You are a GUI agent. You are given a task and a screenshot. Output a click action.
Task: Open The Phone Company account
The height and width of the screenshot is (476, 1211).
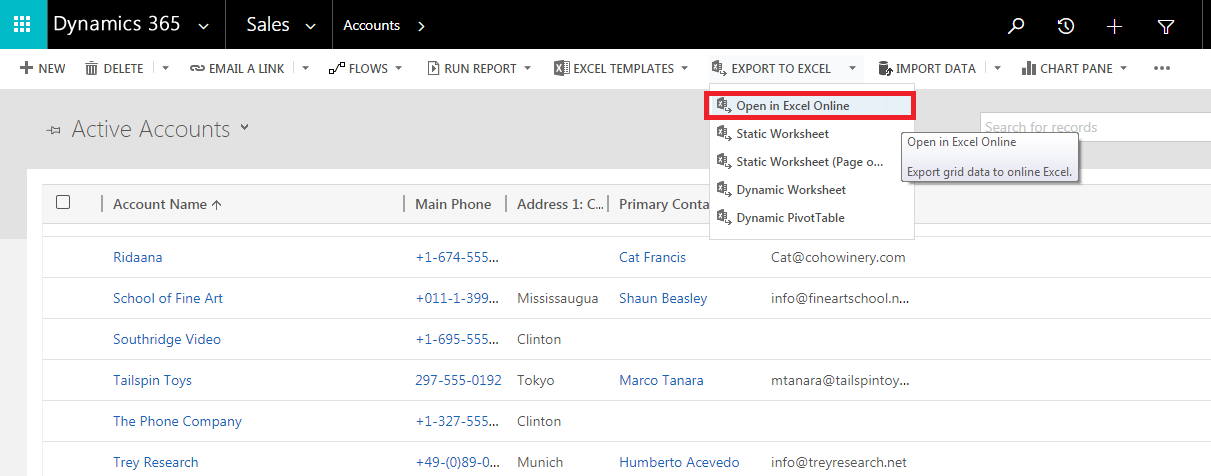point(177,421)
